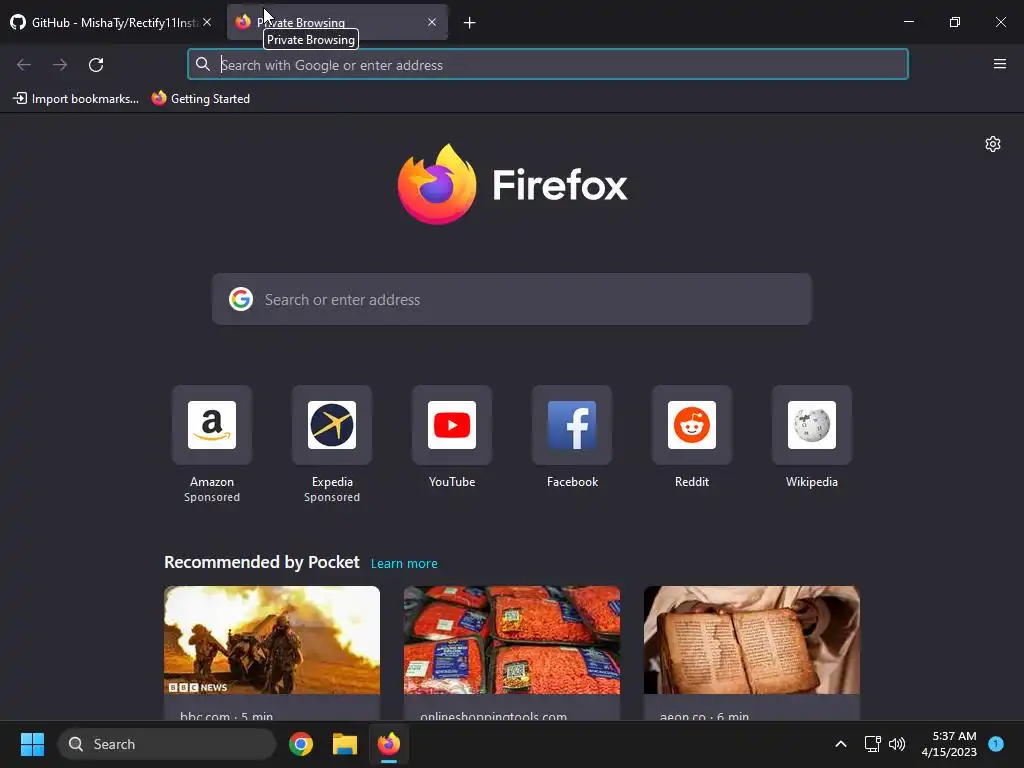This screenshot has width=1024, height=768.
Task: Open the notification badge icon
Action: [x=996, y=743]
